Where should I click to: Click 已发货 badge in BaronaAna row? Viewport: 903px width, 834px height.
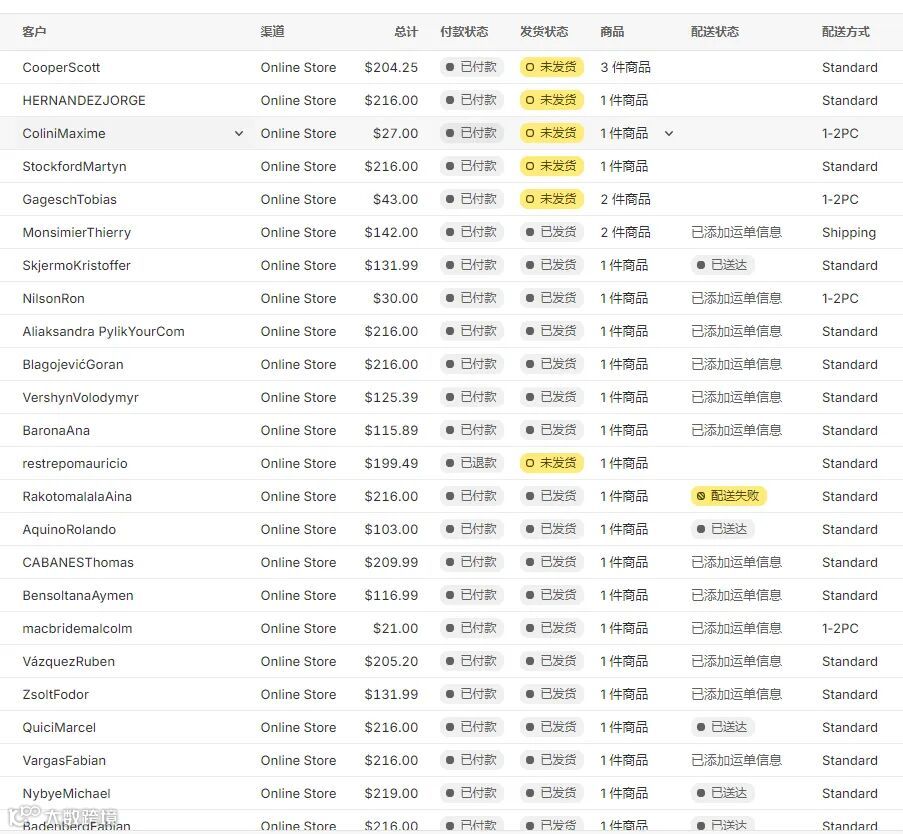552,430
